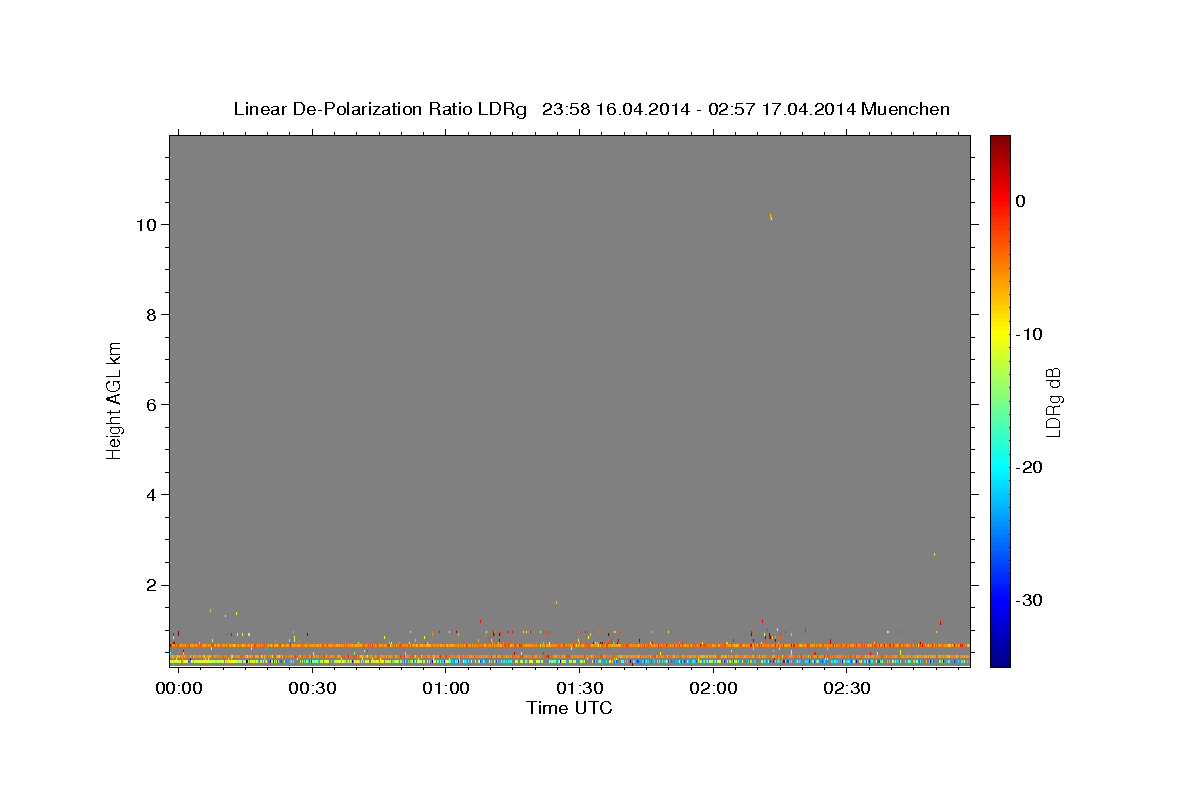Click the isolated orange echo near 10 km height

(x=770, y=215)
